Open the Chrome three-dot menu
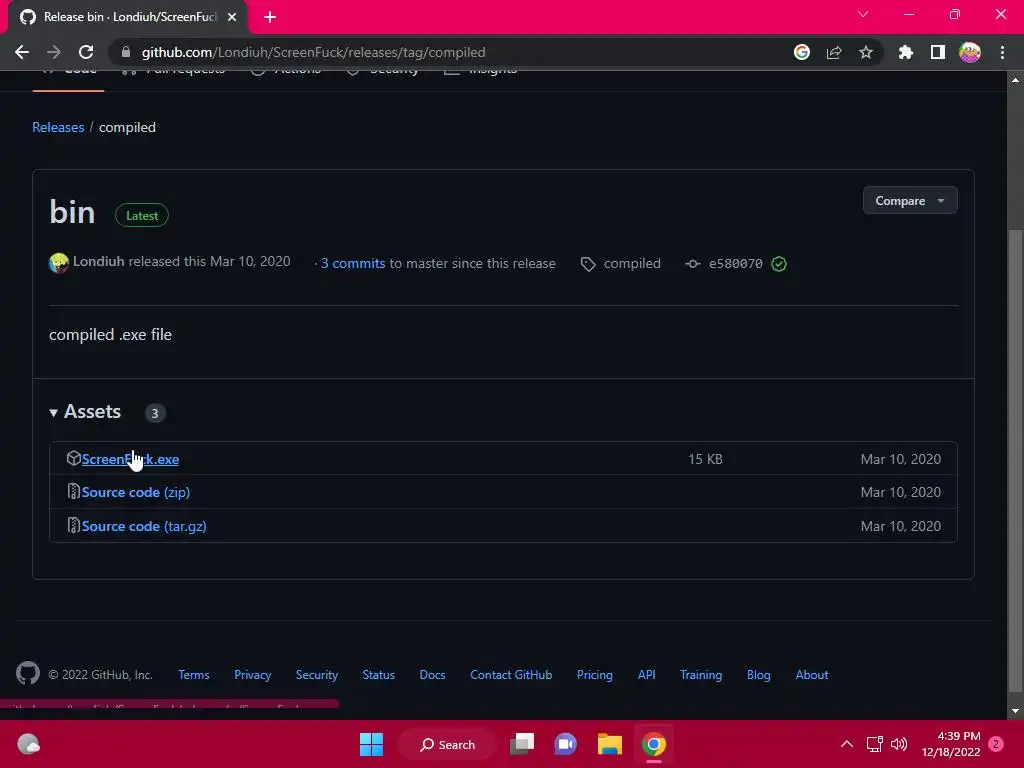Viewport: 1024px width, 768px height. tap(1002, 52)
